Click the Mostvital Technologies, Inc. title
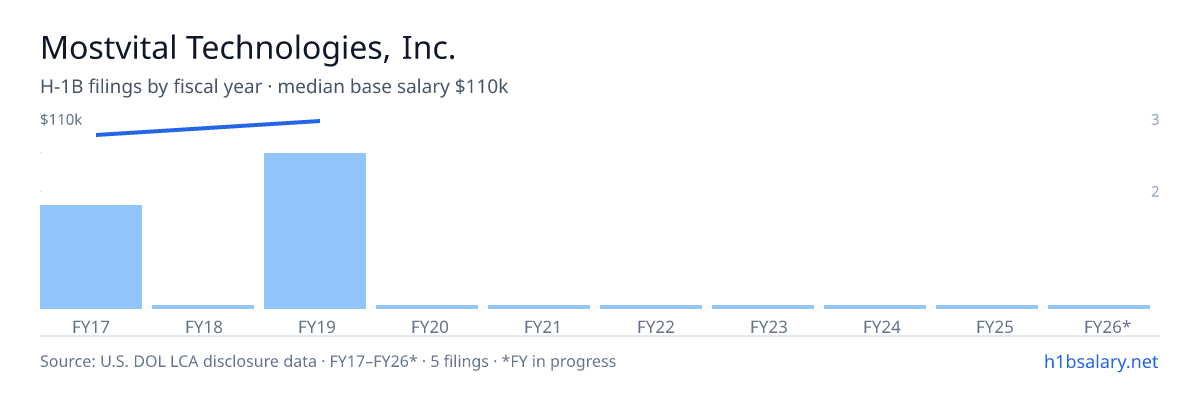Image resolution: width=1200 pixels, height=400 pixels. tap(248, 48)
